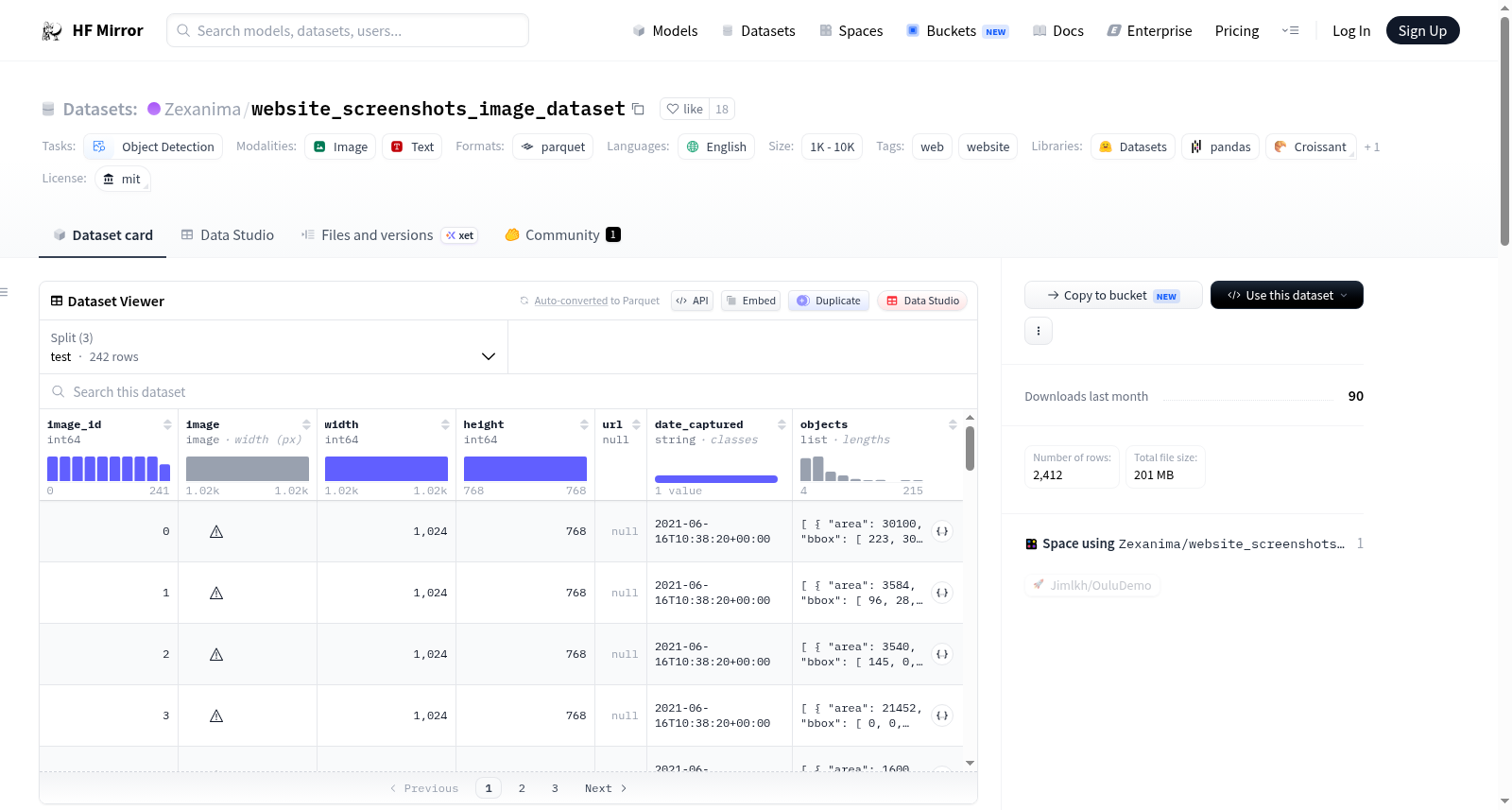Expand JSON for row 0 objects cell
Screen dimensions: 1512x810
942,531
